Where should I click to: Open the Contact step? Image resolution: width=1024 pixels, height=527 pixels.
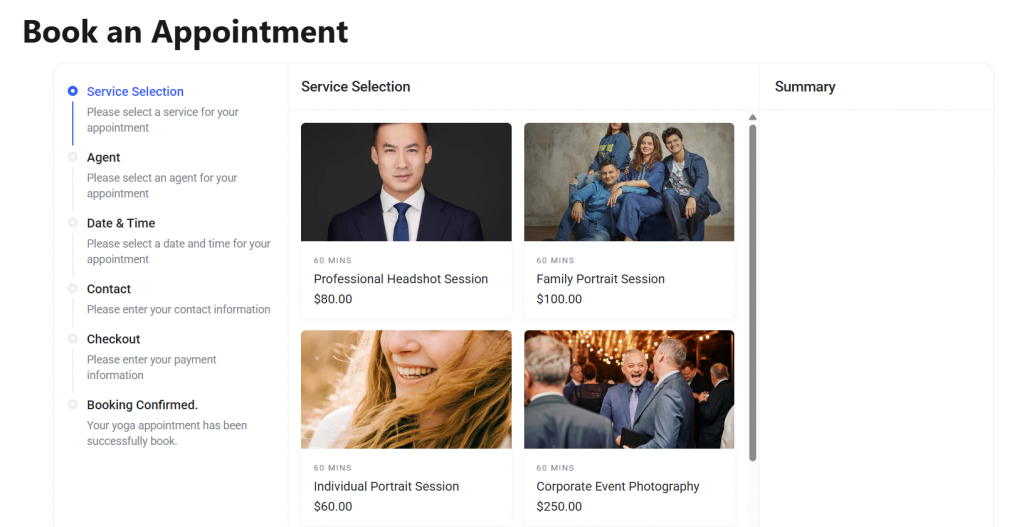[x=109, y=289]
